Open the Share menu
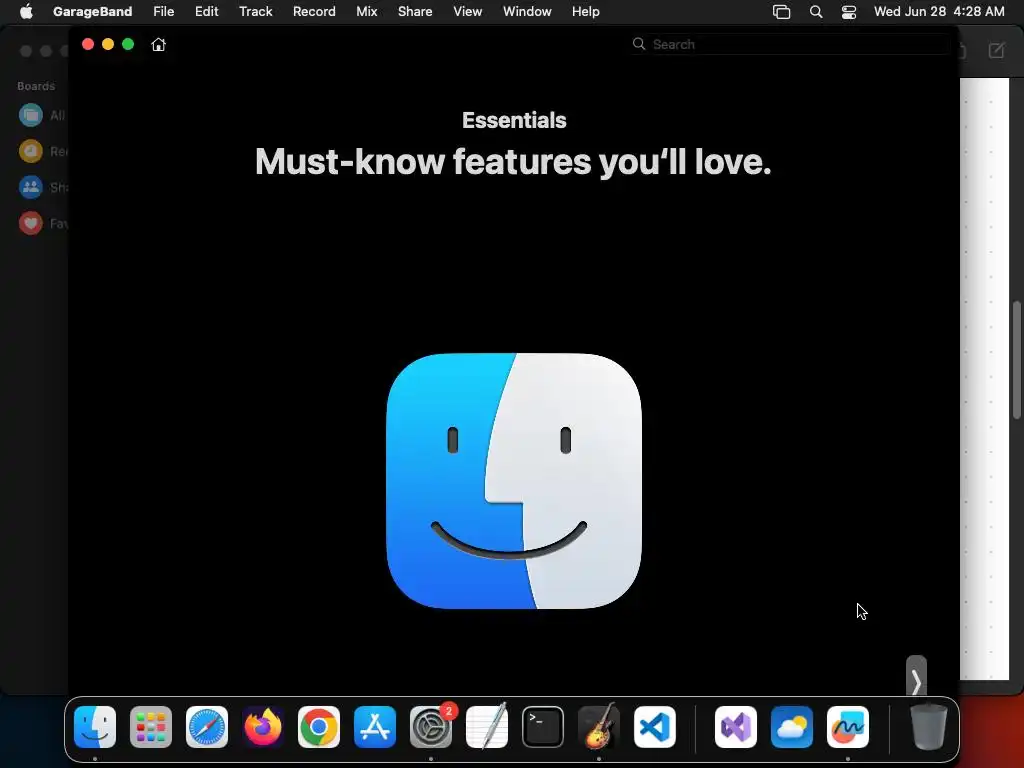 tap(415, 11)
